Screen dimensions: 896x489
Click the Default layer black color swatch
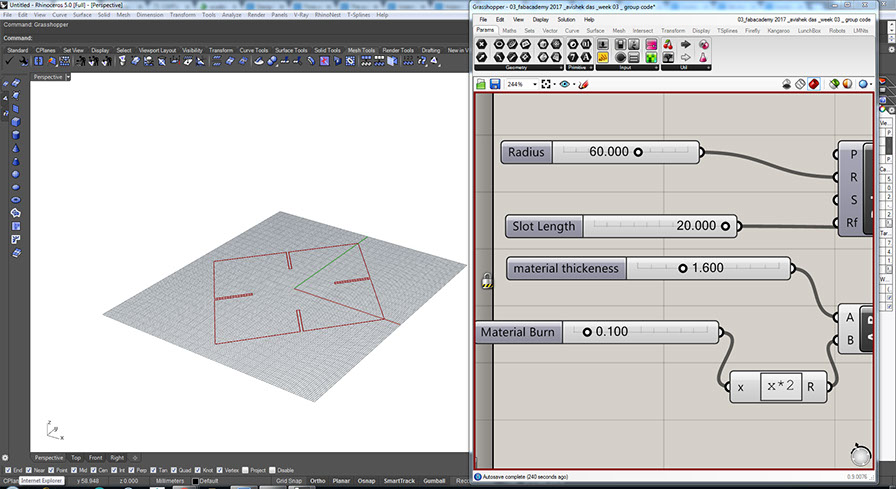click(x=195, y=481)
